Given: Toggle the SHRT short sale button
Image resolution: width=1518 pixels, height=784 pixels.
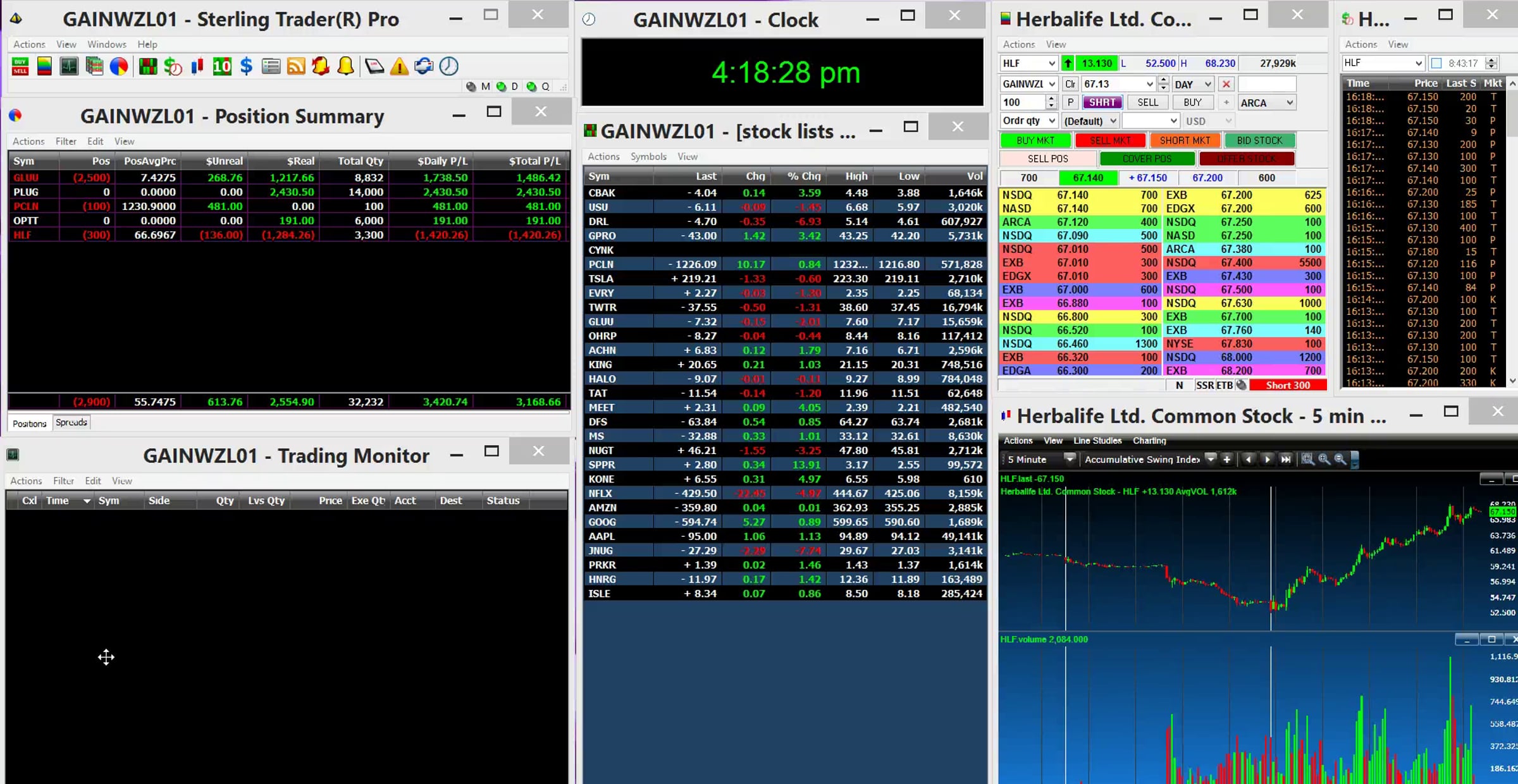Looking at the screenshot, I should coord(1102,102).
